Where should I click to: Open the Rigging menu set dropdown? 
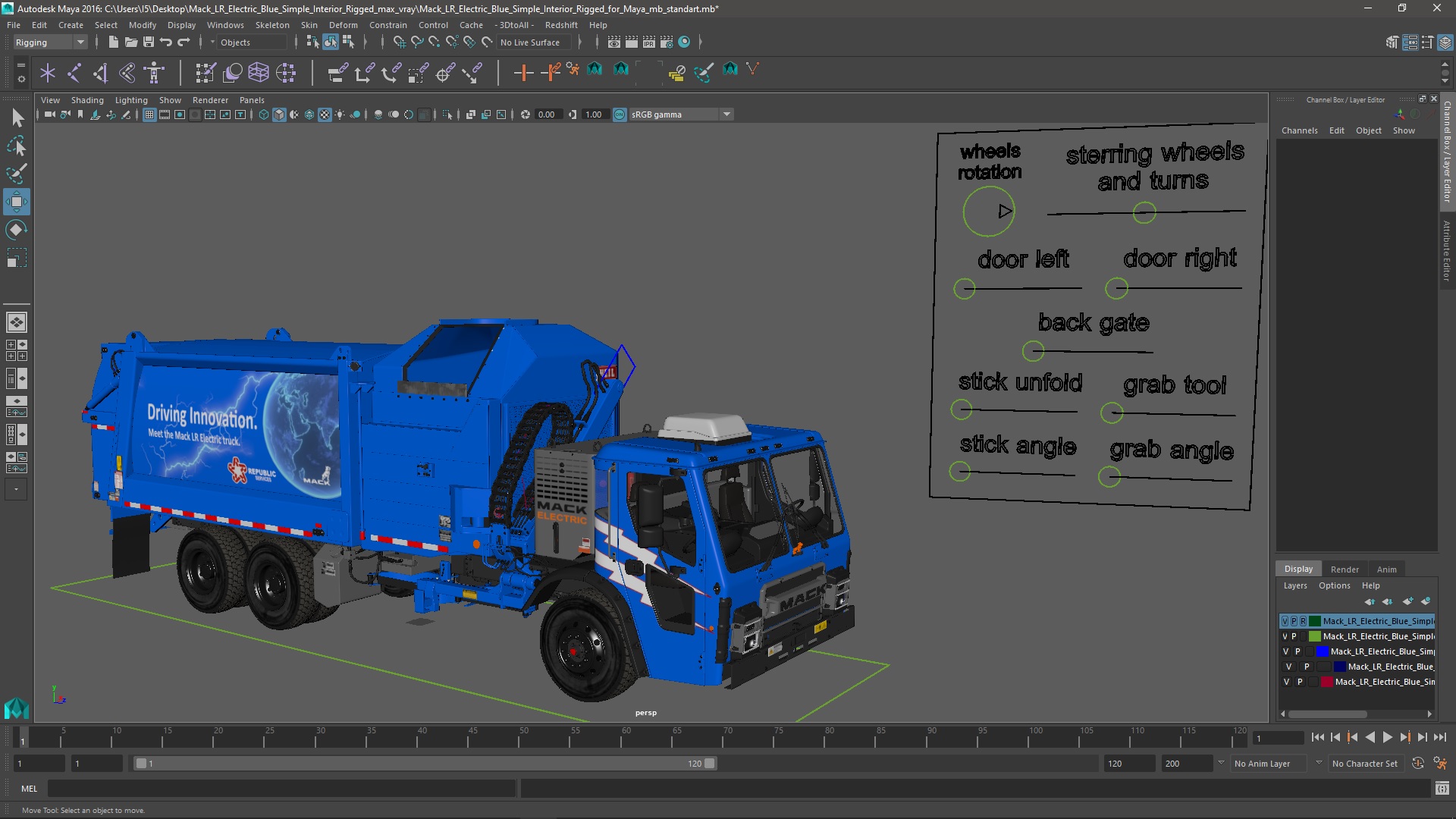point(49,42)
